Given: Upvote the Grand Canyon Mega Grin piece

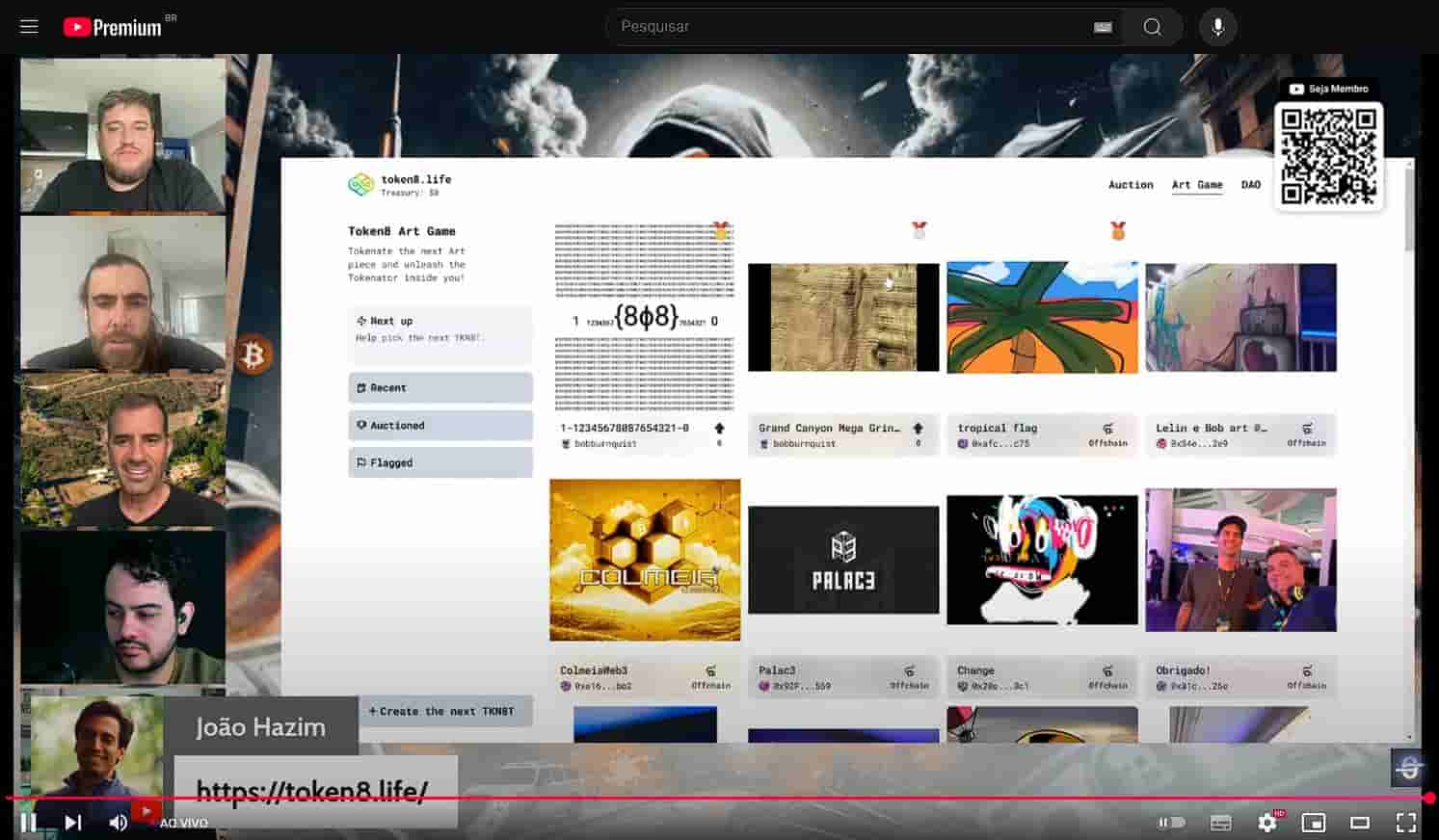Looking at the screenshot, I should tap(918, 429).
